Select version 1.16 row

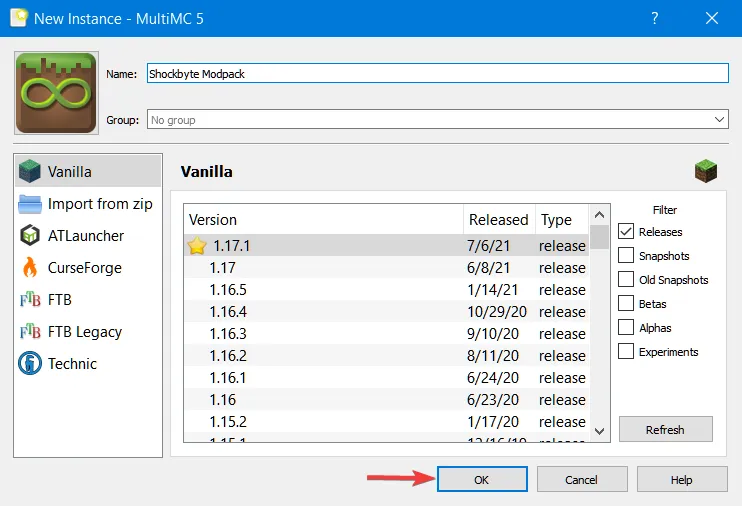coord(386,399)
